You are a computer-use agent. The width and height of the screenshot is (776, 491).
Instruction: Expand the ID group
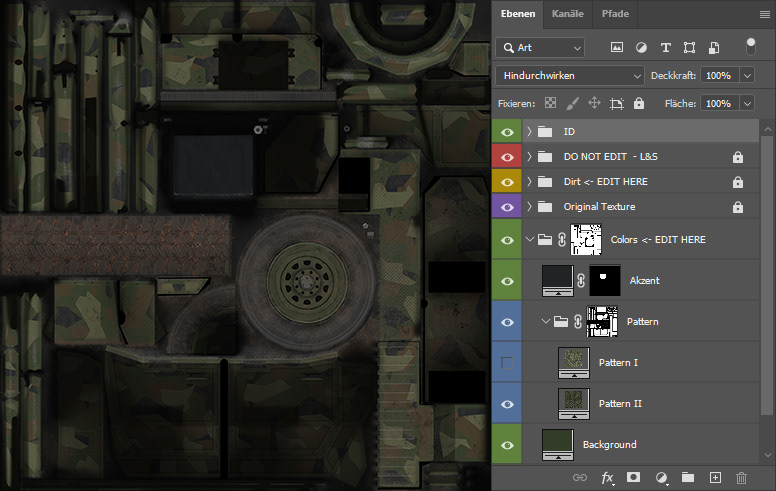point(529,131)
